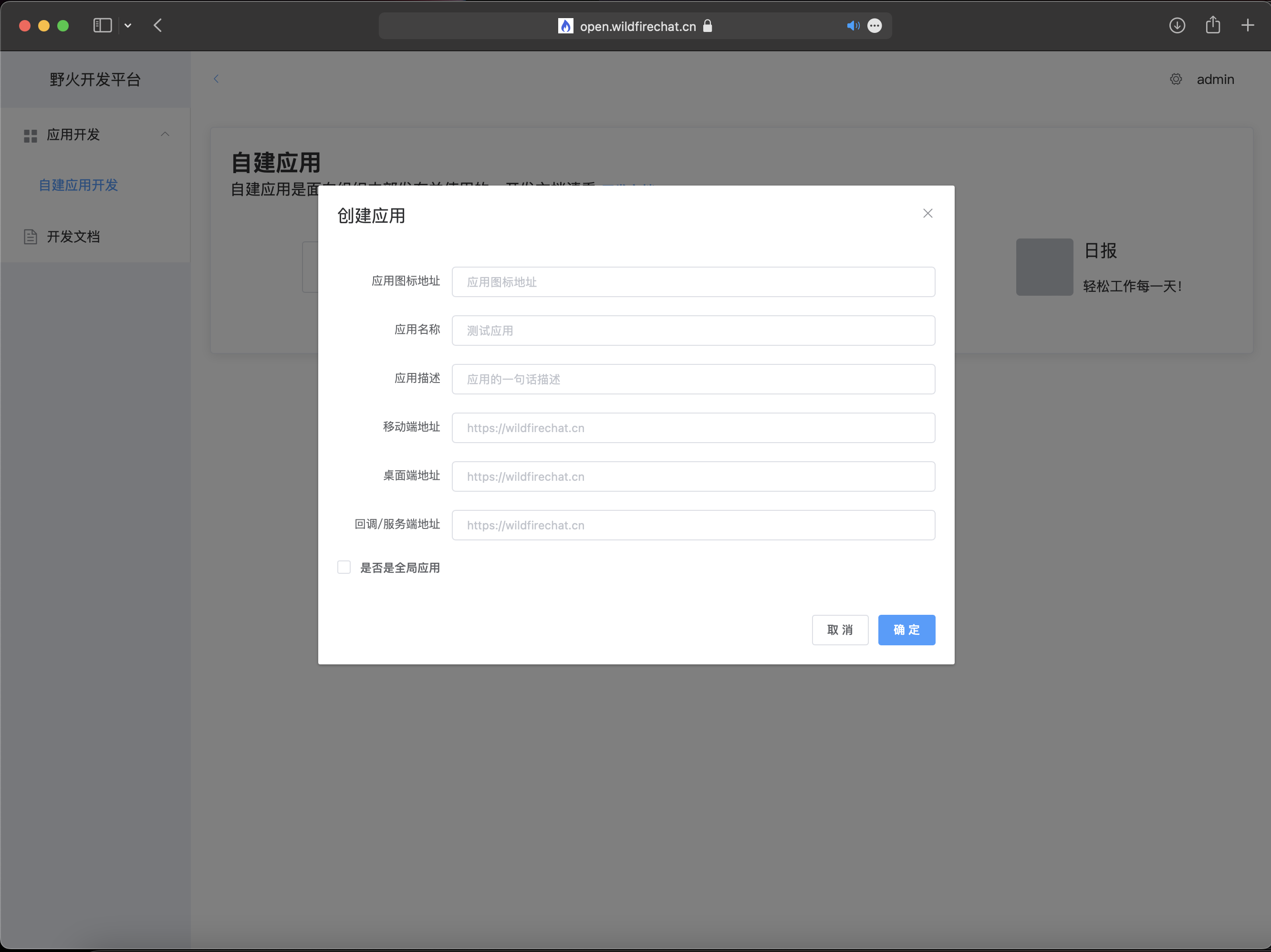The height and width of the screenshot is (952, 1271).
Task: Click the 确定 confirm button
Action: point(906,630)
